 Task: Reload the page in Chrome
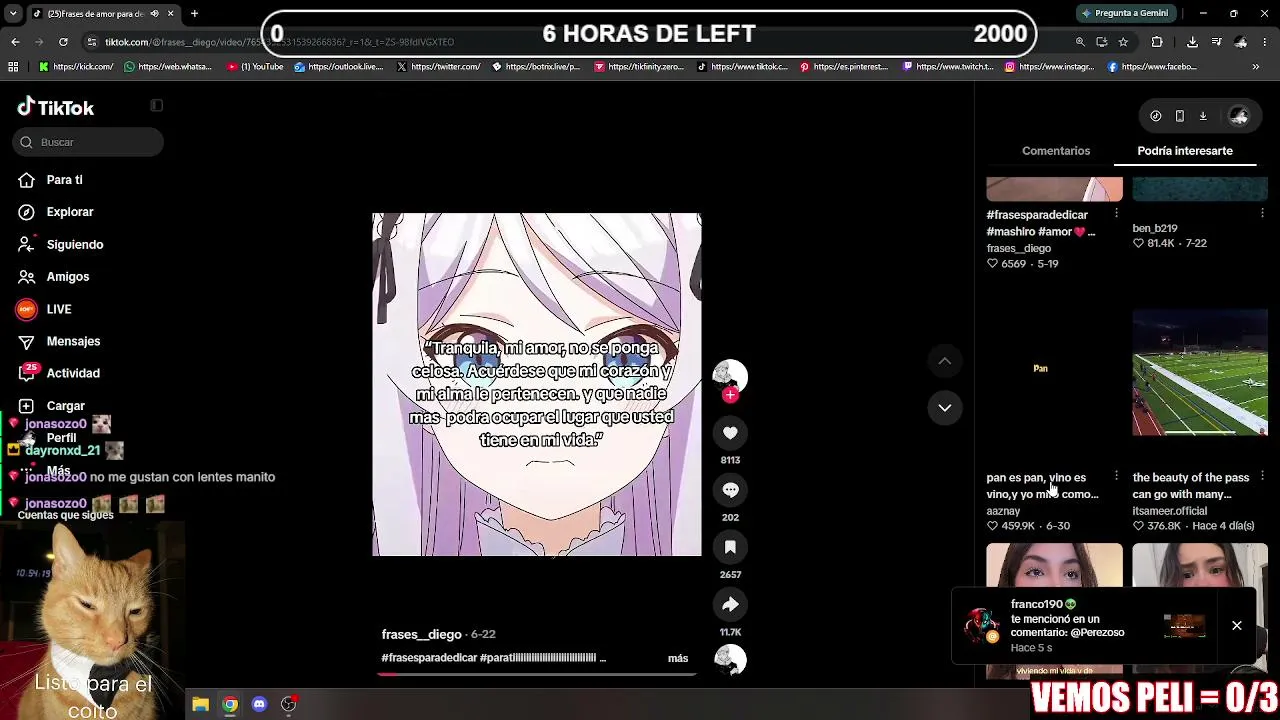(x=63, y=42)
